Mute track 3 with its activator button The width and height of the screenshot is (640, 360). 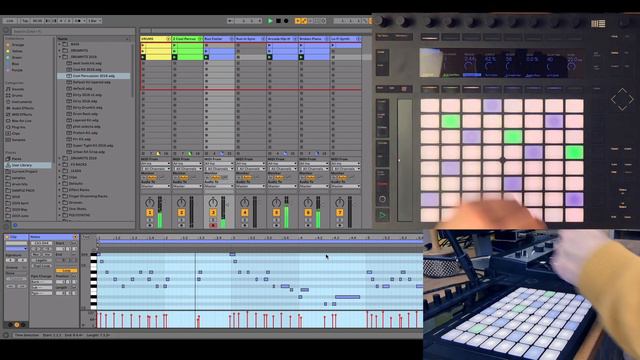213,213
